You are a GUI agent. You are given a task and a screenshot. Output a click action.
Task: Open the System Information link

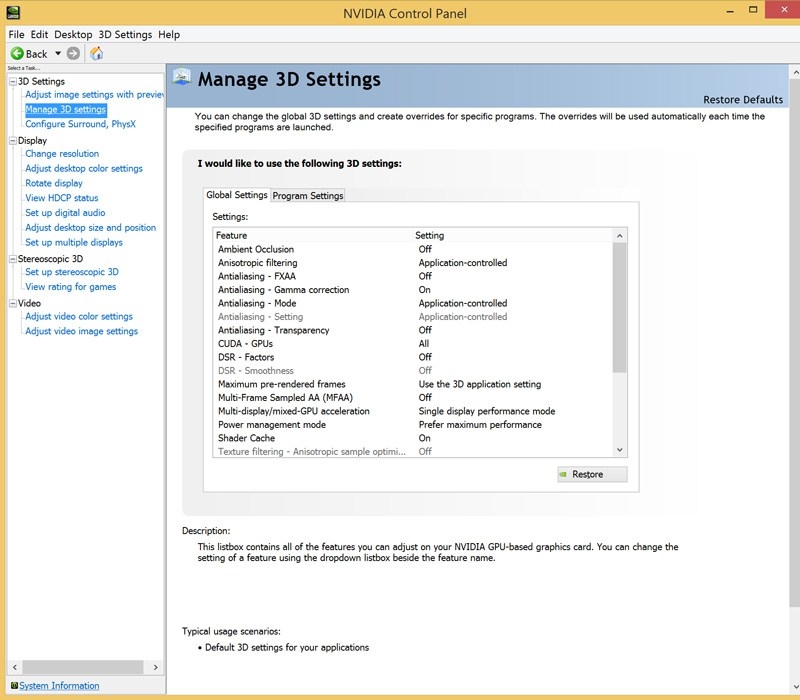pos(59,686)
